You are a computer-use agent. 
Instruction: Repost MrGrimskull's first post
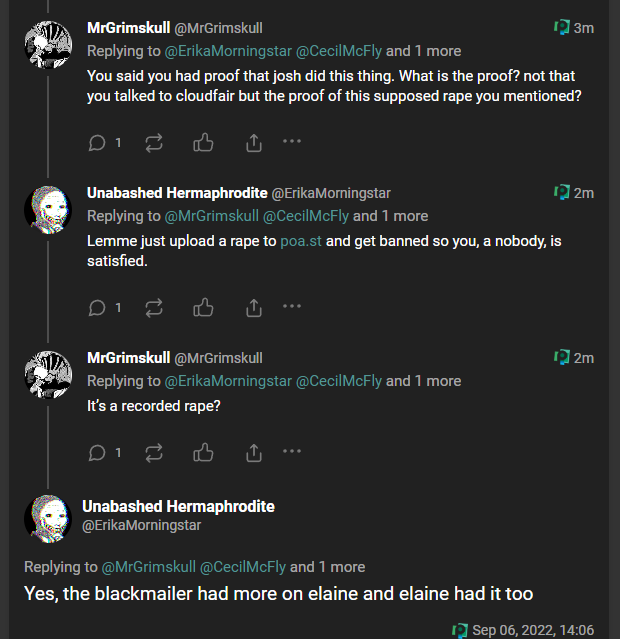(x=154, y=143)
